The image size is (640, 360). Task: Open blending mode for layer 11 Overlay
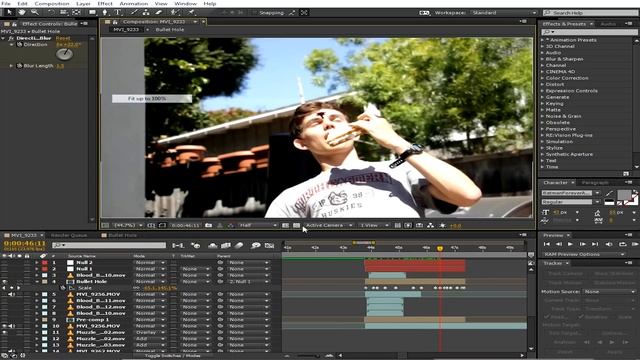pyautogui.click(x=150, y=332)
